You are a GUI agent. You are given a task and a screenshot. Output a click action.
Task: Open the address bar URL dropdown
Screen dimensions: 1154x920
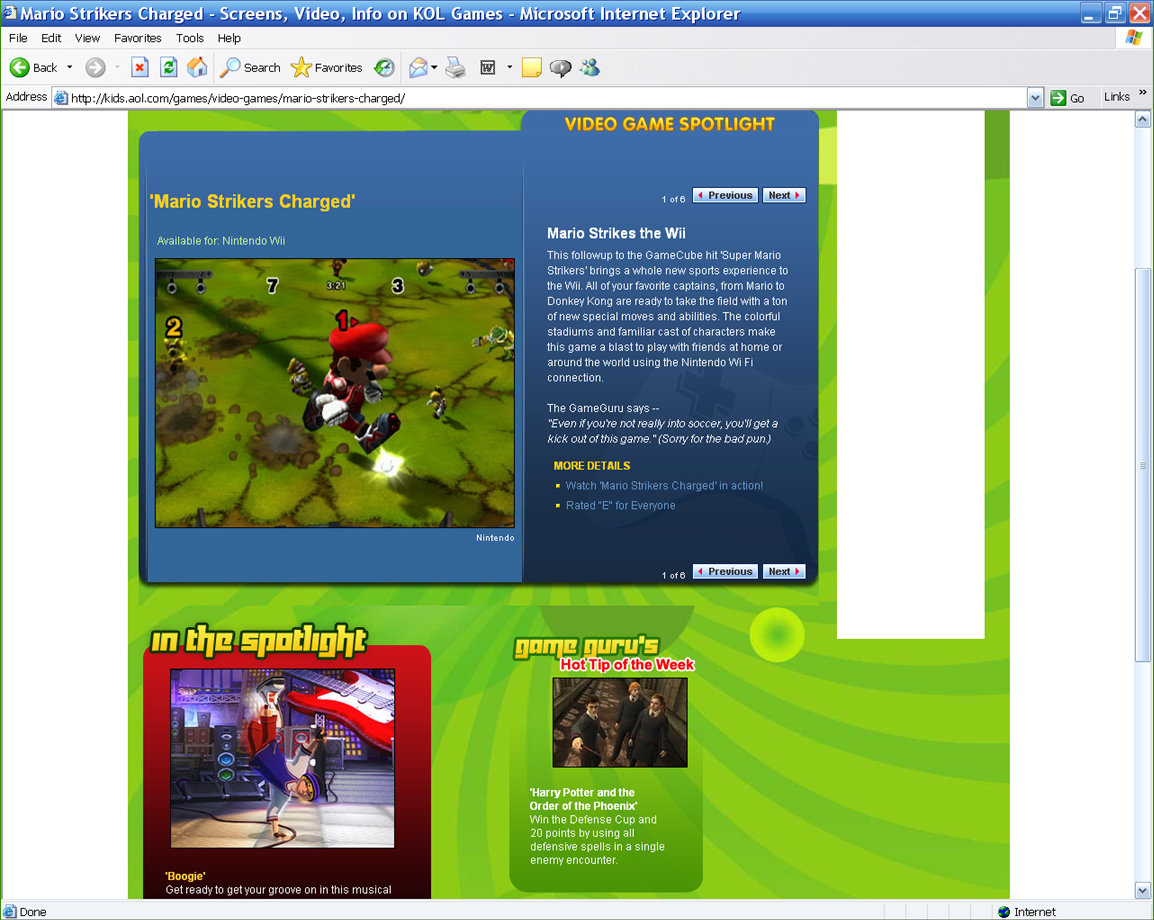[1036, 98]
